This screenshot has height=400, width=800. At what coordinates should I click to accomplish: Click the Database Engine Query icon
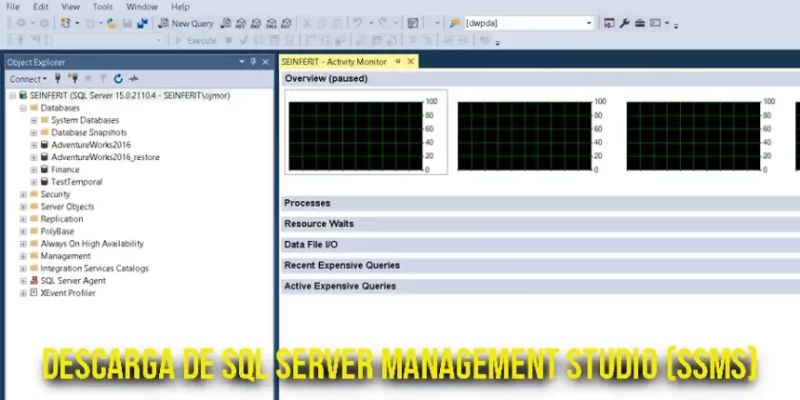pos(226,23)
